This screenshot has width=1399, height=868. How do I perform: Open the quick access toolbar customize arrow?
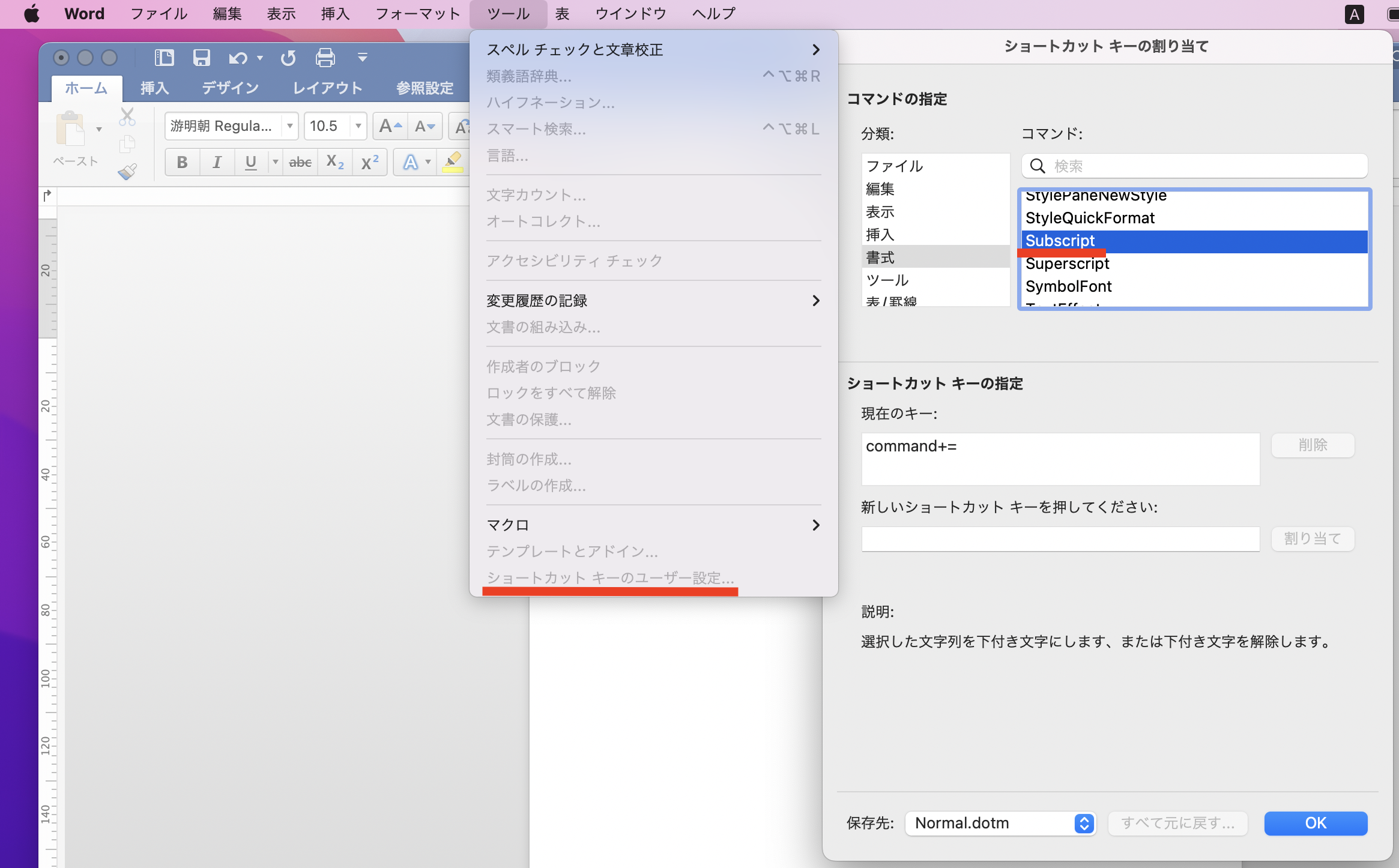coord(362,58)
